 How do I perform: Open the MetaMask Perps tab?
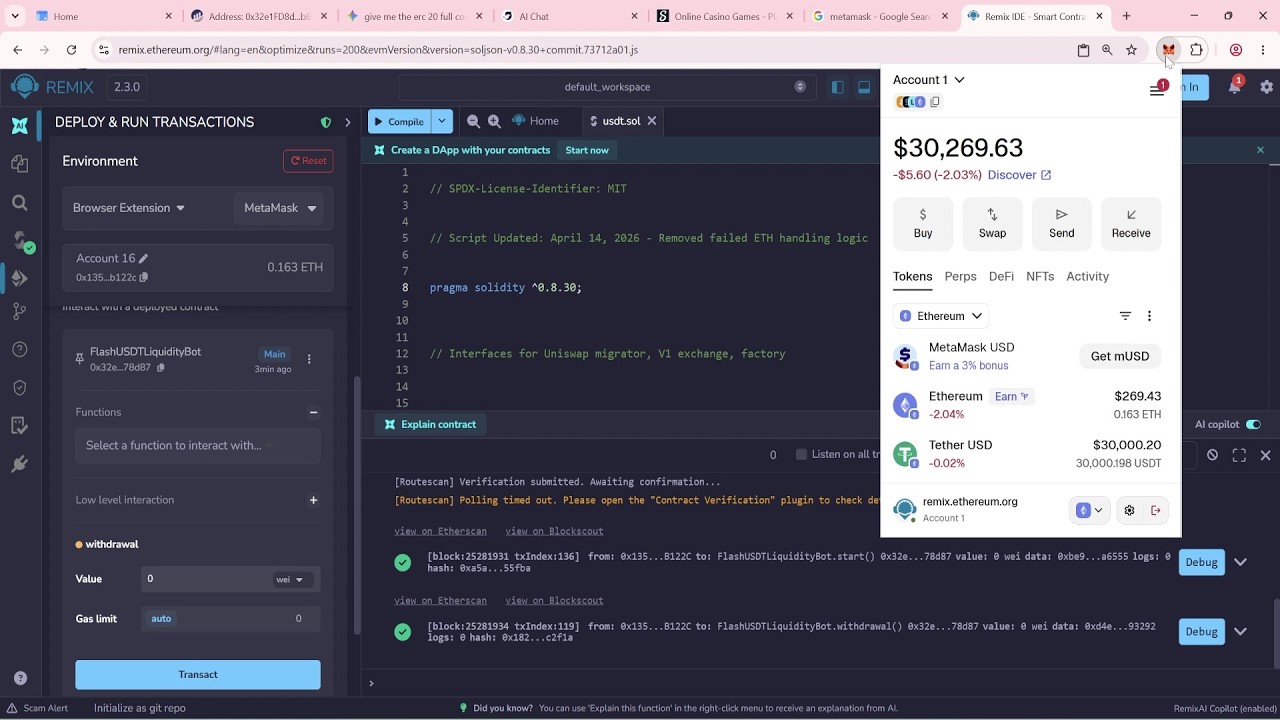[x=960, y=277]
